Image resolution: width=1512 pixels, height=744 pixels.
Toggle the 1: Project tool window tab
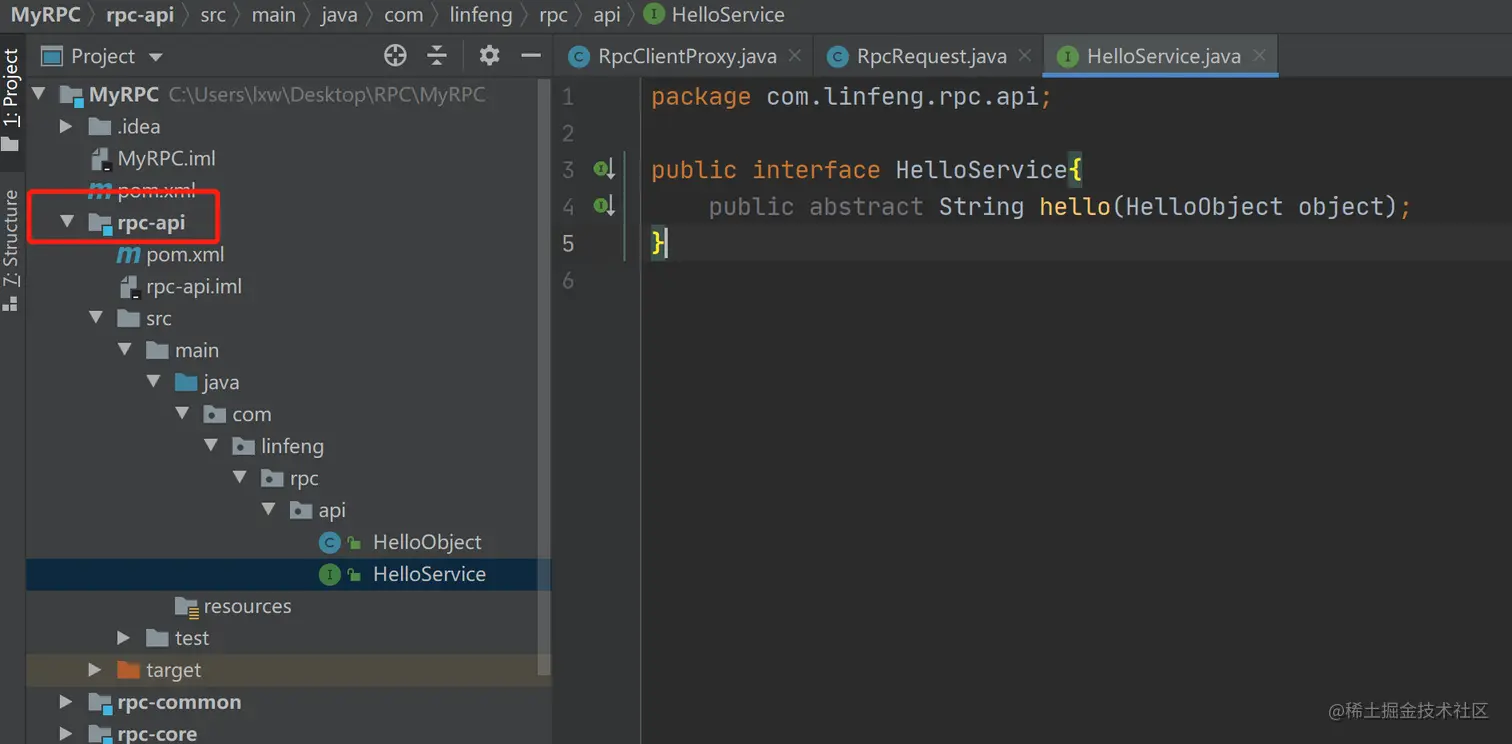pos(11,100)
